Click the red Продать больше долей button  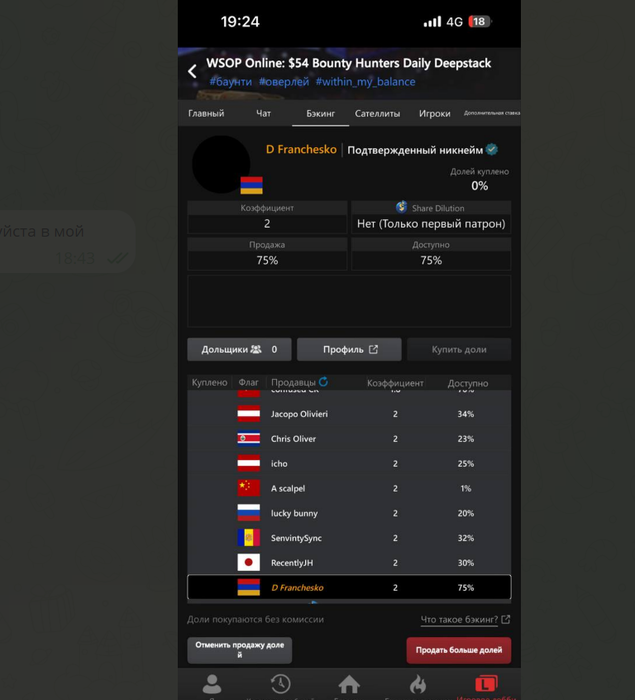pos(459,650)
